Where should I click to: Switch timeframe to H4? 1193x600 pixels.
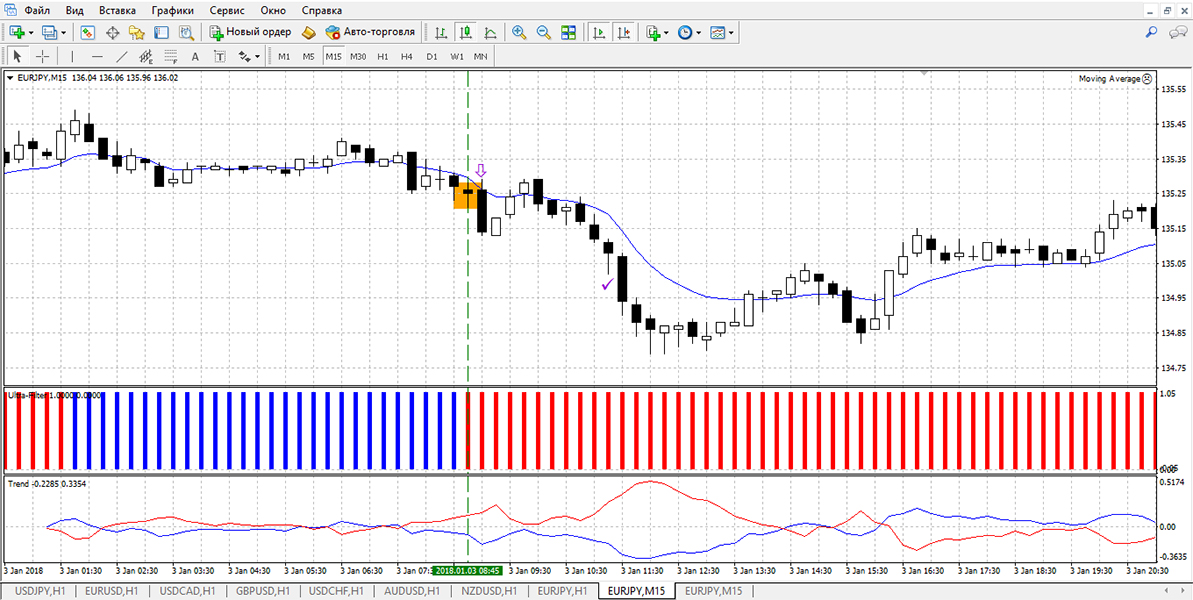point(407,56)
